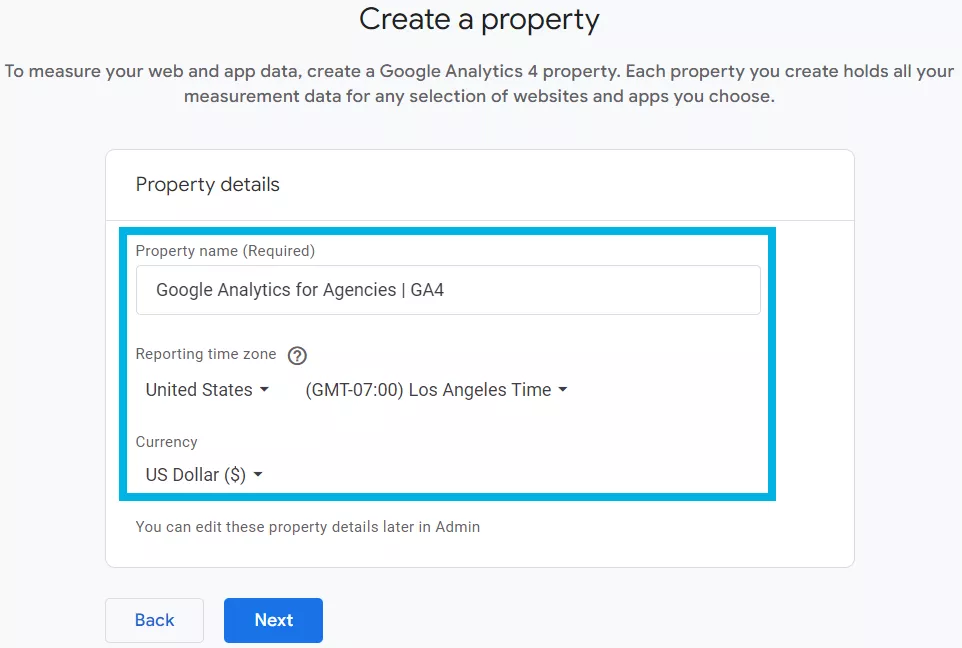The width and height of the screenshot is (962, 648).
Task: Click the Property details section heading
Action: click(x=208, y=185)
